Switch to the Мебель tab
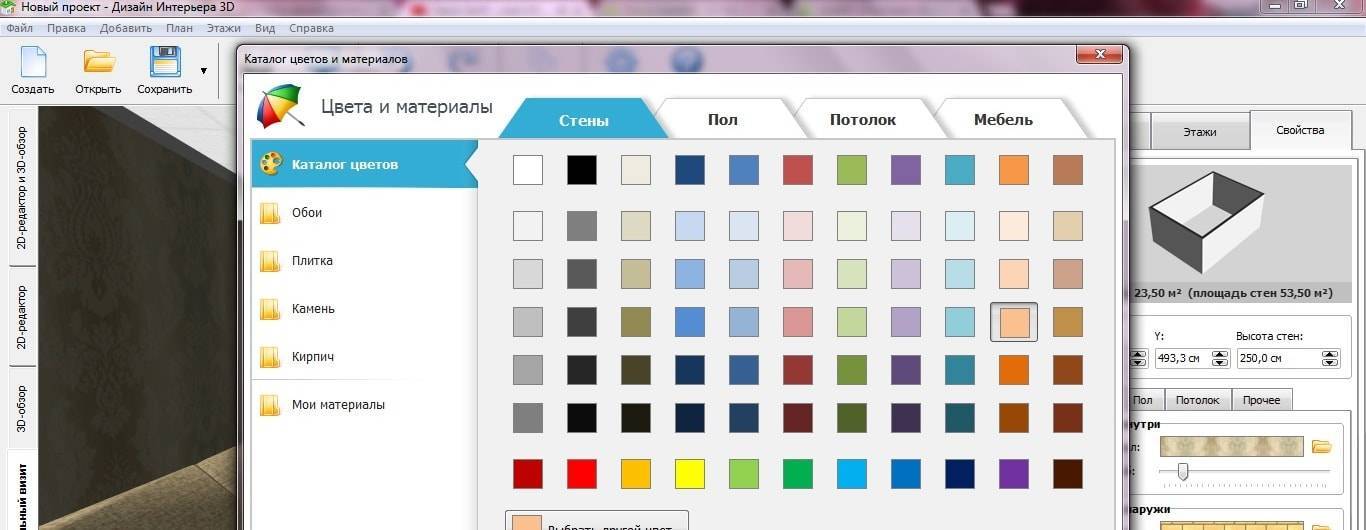This screenshot has width=1366, height=530. 1003,120
